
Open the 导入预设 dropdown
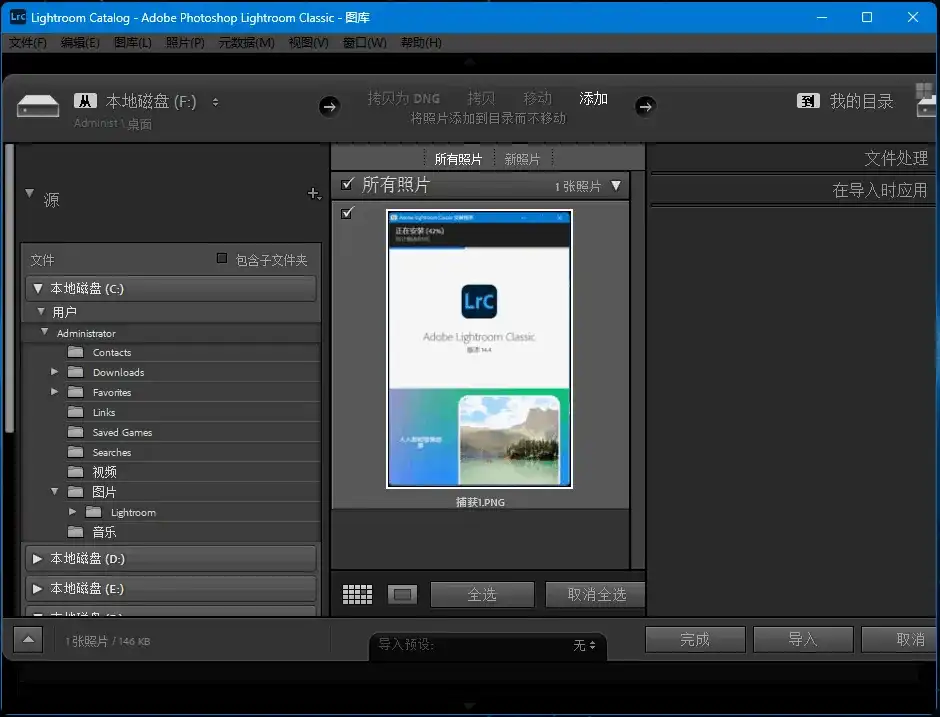point(584,645)
